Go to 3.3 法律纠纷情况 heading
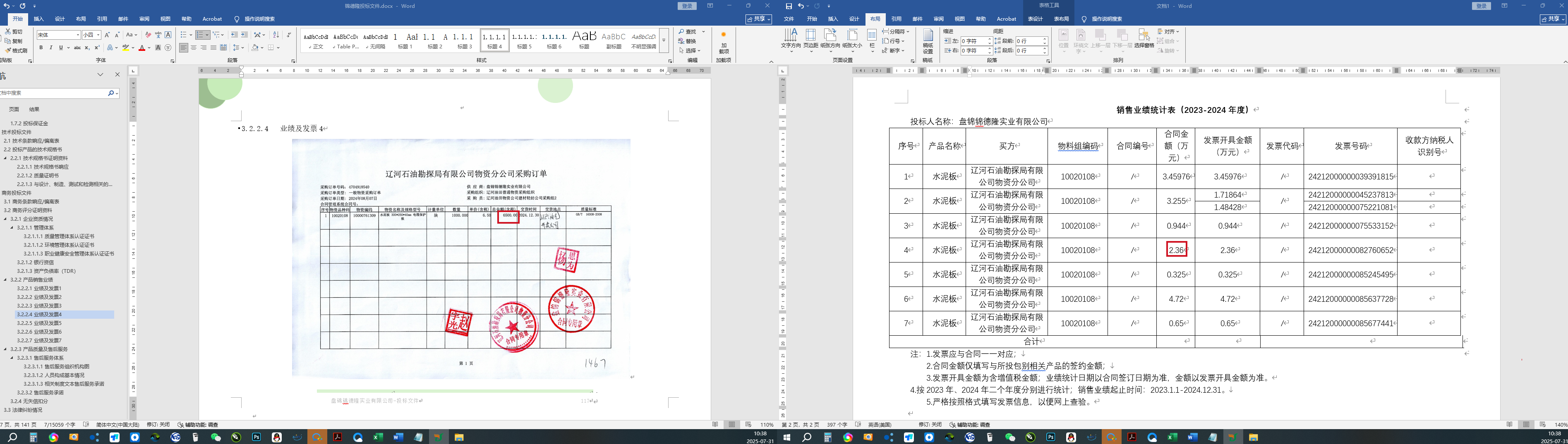 tap(23, 410)
